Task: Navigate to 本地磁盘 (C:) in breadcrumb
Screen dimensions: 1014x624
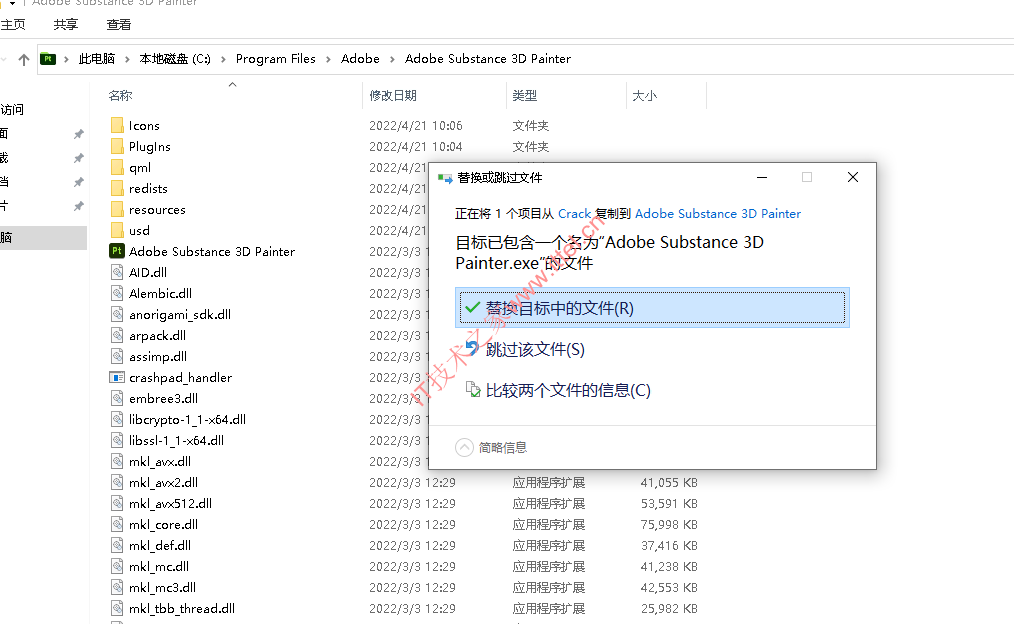Action: [x=175, y=59]
